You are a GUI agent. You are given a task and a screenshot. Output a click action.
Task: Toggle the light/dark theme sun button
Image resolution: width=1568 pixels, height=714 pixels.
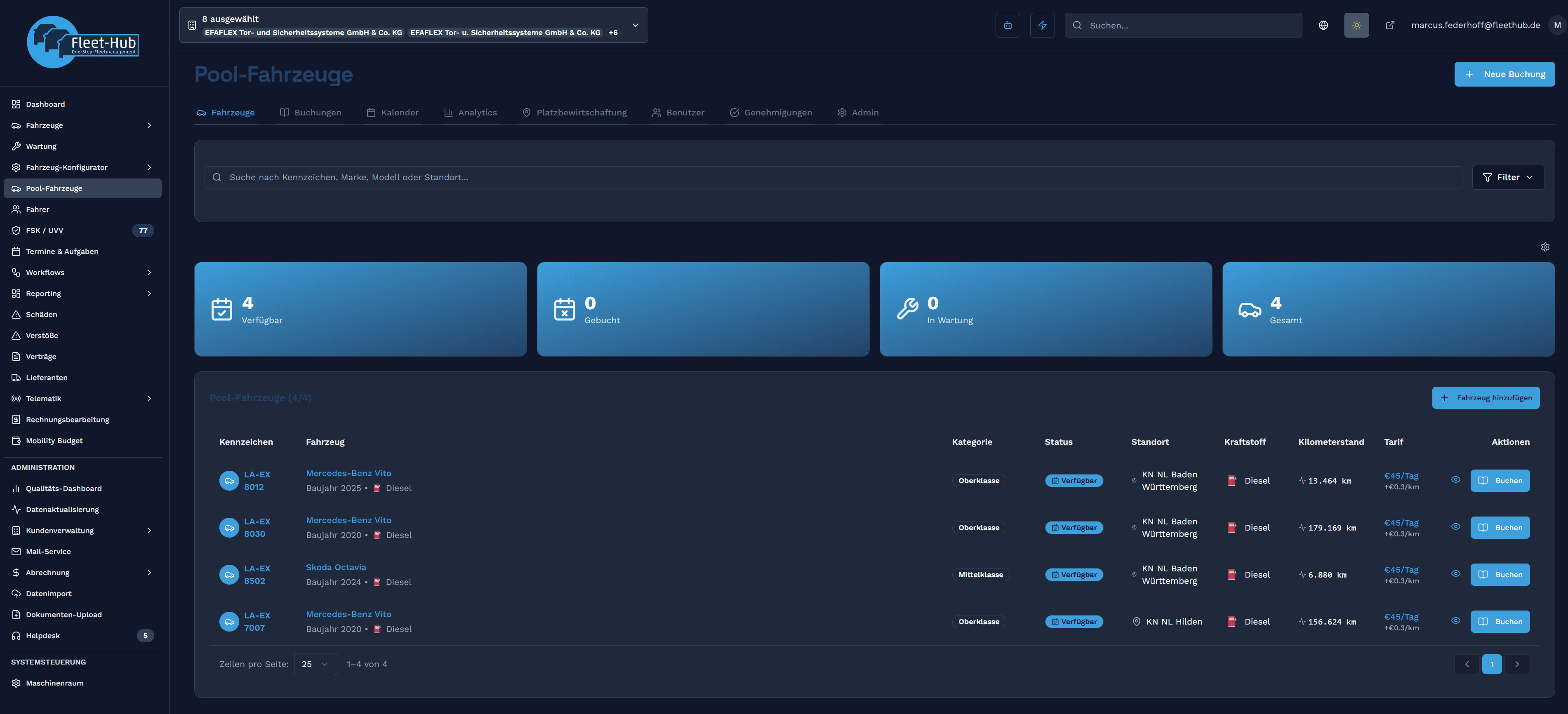coord(1356,25)
